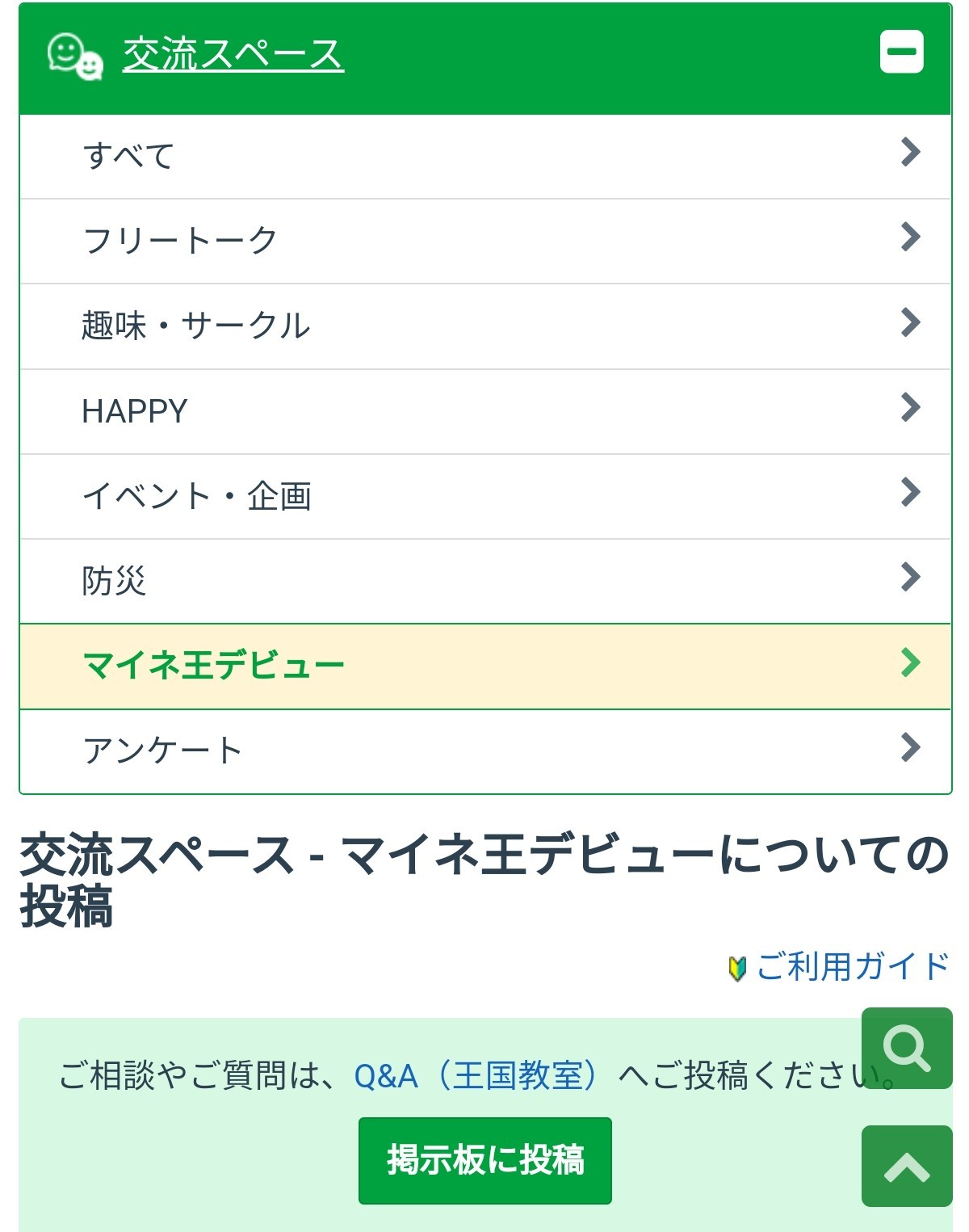Viewport: 969px width, 1232px height.
Task: Open イベント・企画 category
Action: 197,496
